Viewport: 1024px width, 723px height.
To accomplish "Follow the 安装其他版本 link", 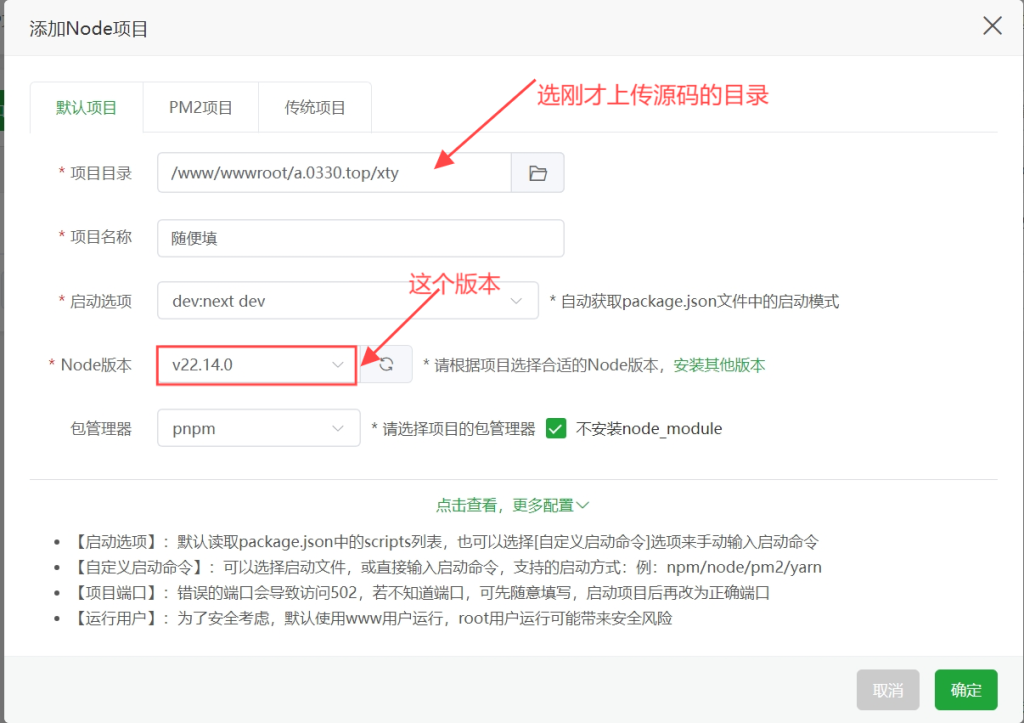I will point(719,365).
